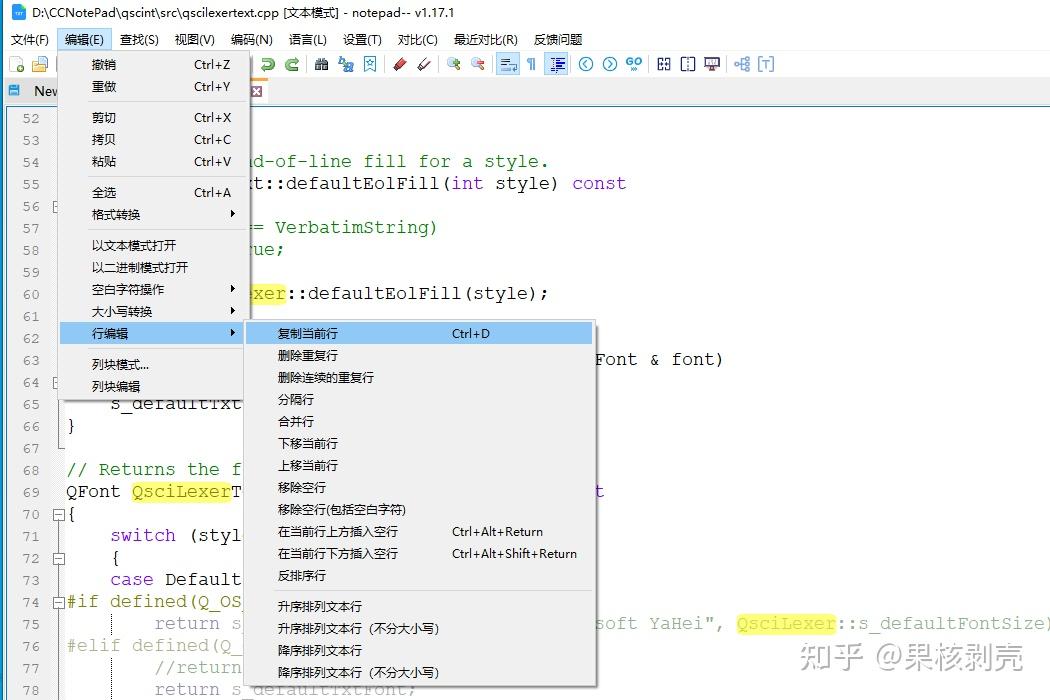Open the bookmark toolbar icon

coord(371,64)
